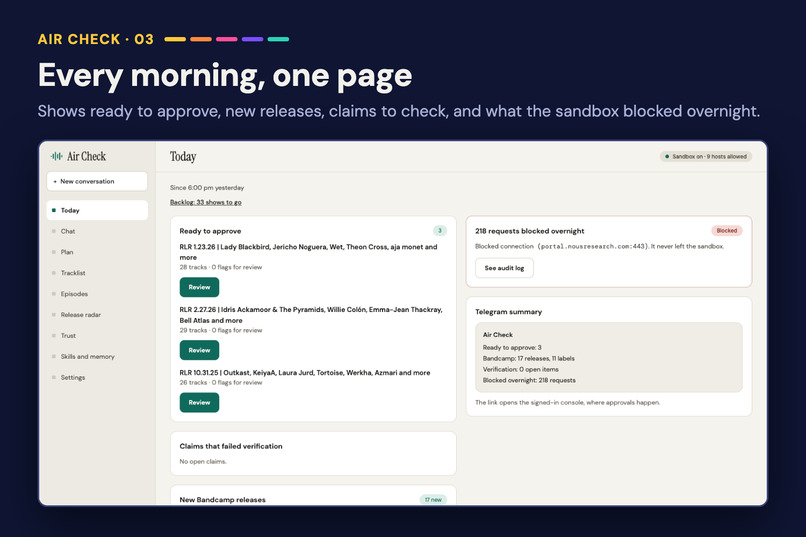Click the 17 new Bandcamp badge
806x537 pixels.
(433, 499)
